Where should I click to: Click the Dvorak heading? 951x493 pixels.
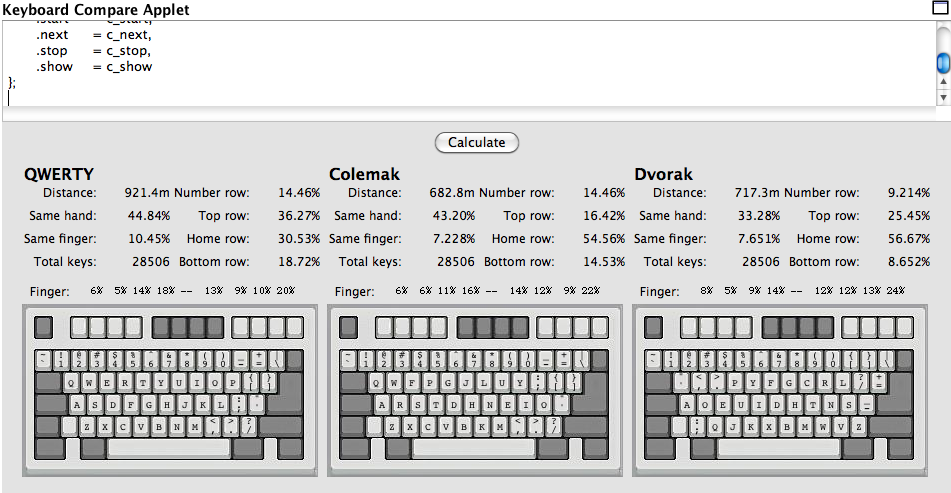coord(663,174)
